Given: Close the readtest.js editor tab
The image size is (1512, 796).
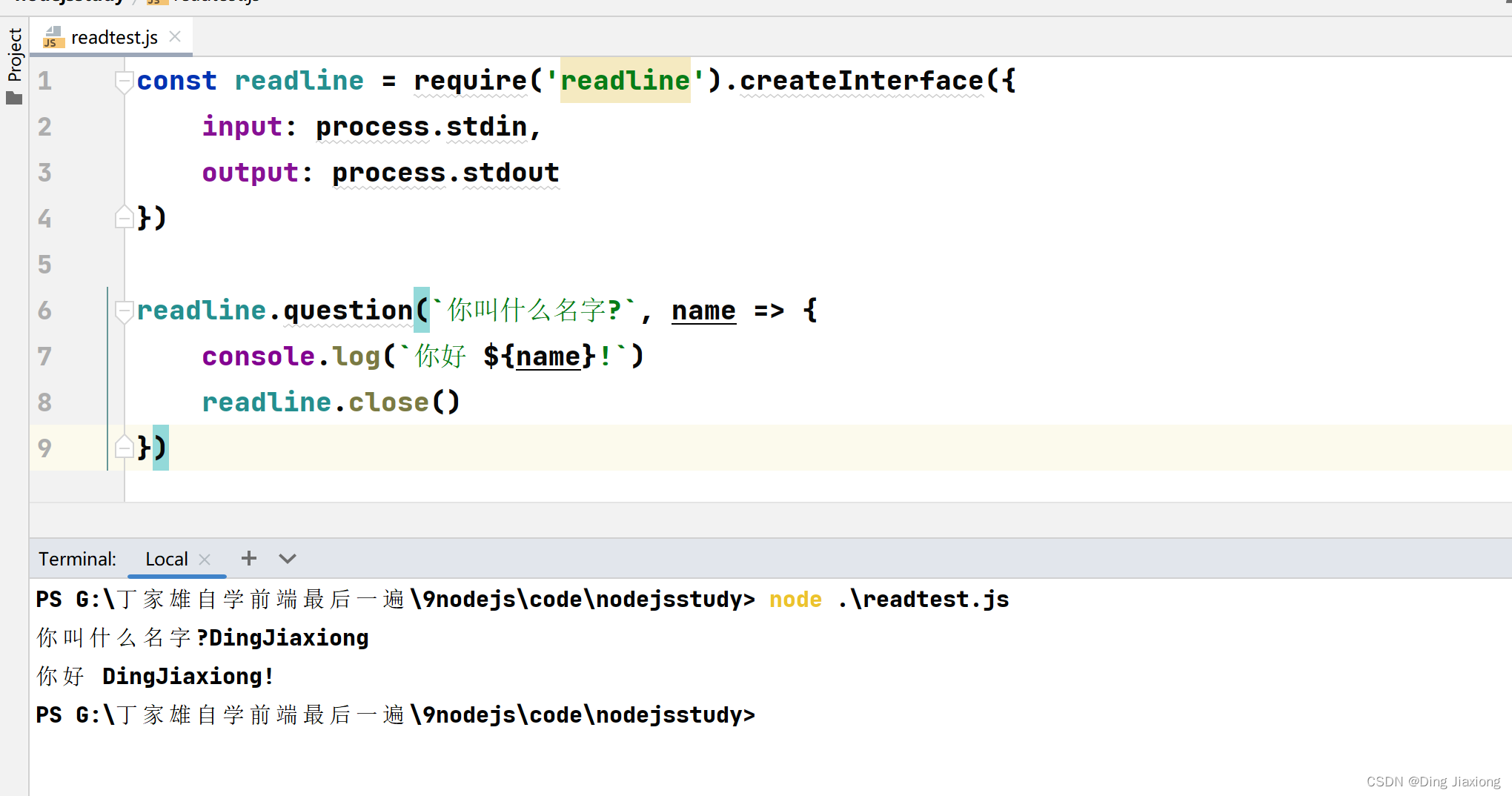Looking at the screenshot, I should tap(175, 36).
